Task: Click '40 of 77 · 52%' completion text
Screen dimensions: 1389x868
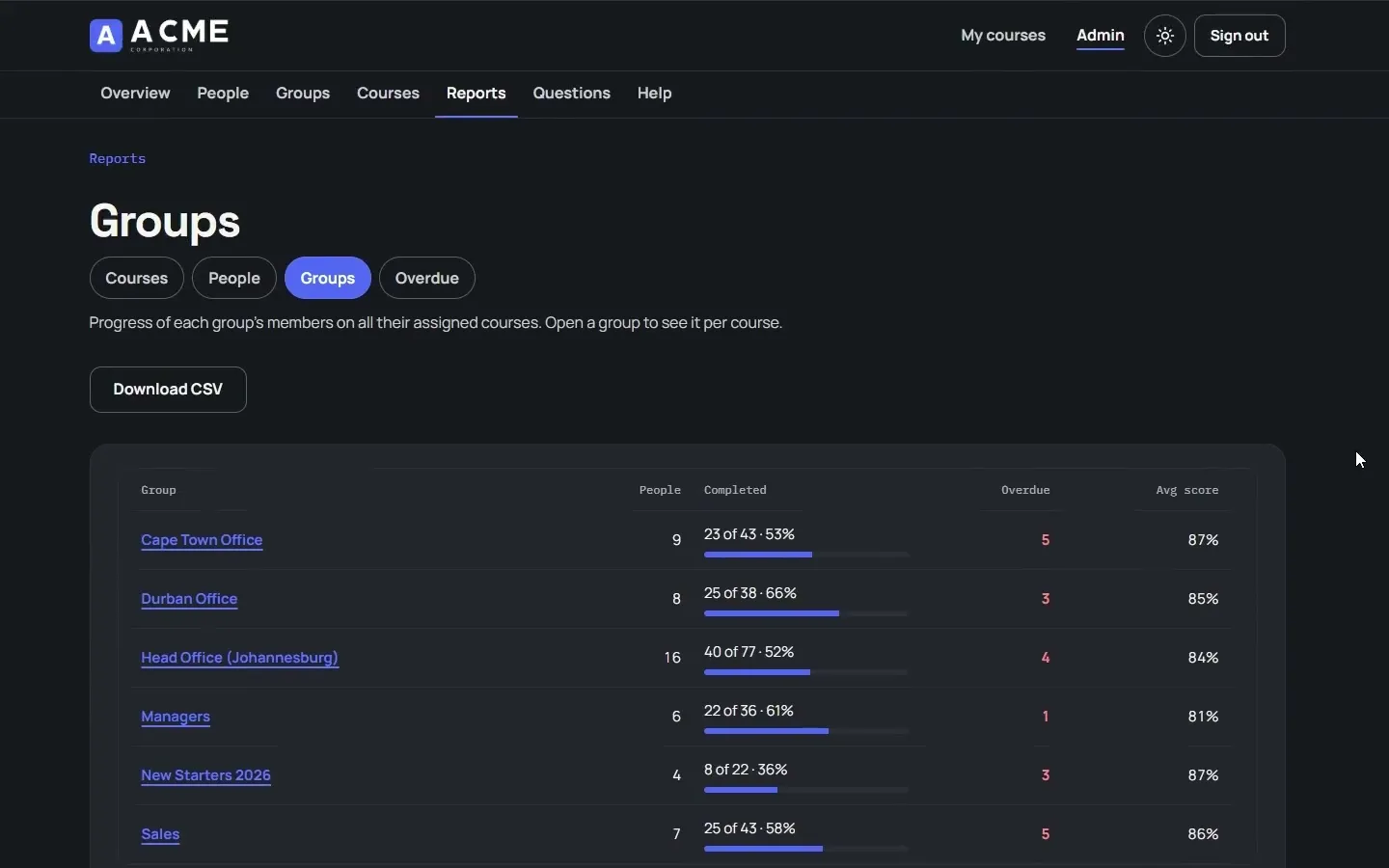Action: (x=749, y=653)
